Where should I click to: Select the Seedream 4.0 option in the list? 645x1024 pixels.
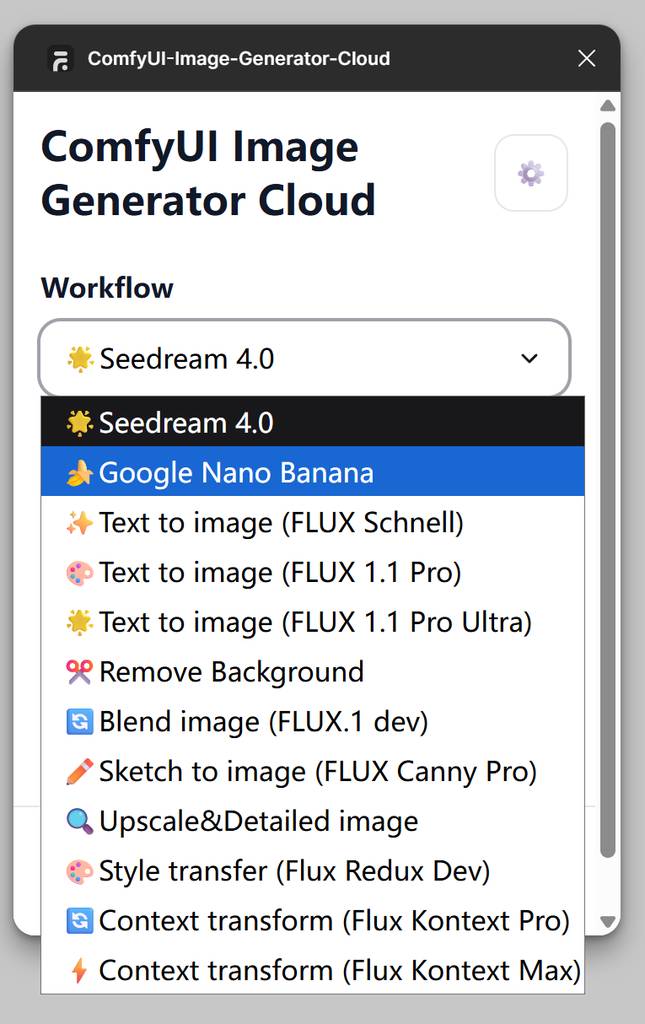tap(186, 423)
